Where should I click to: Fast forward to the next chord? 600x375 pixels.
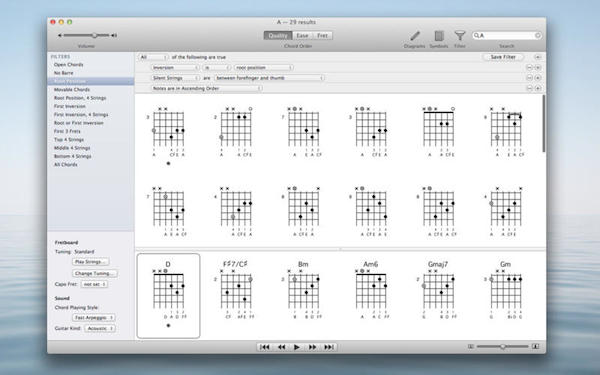point(313,347)
